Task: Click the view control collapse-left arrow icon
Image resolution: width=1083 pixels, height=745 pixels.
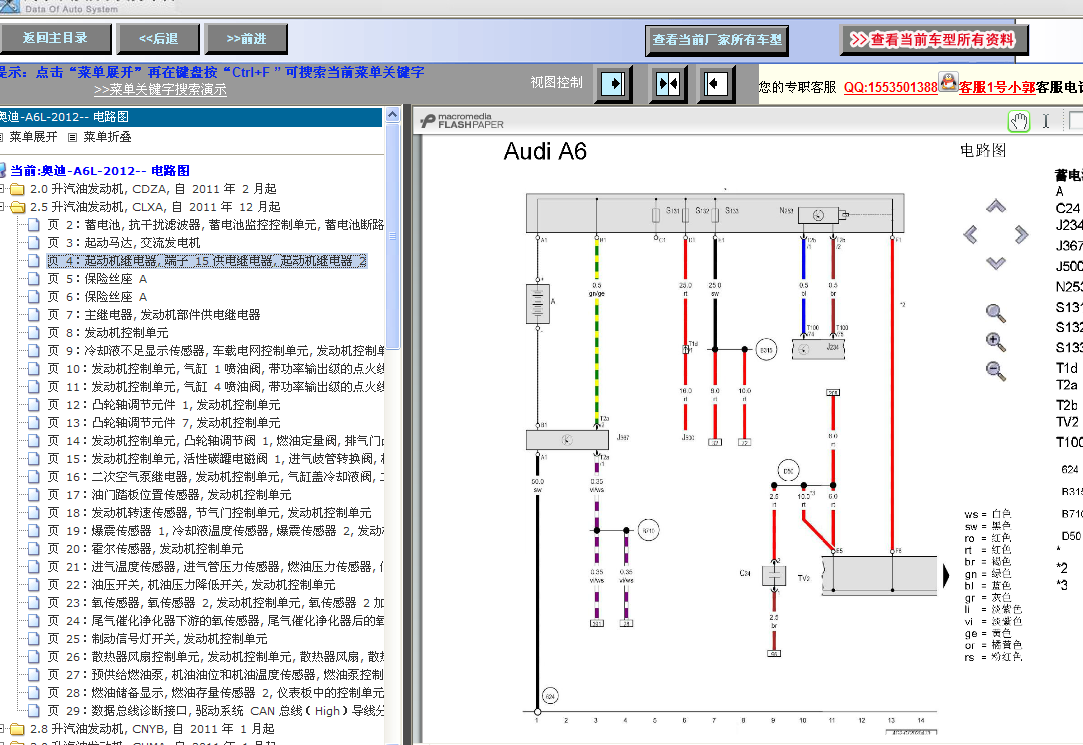Action: [716, 84]
